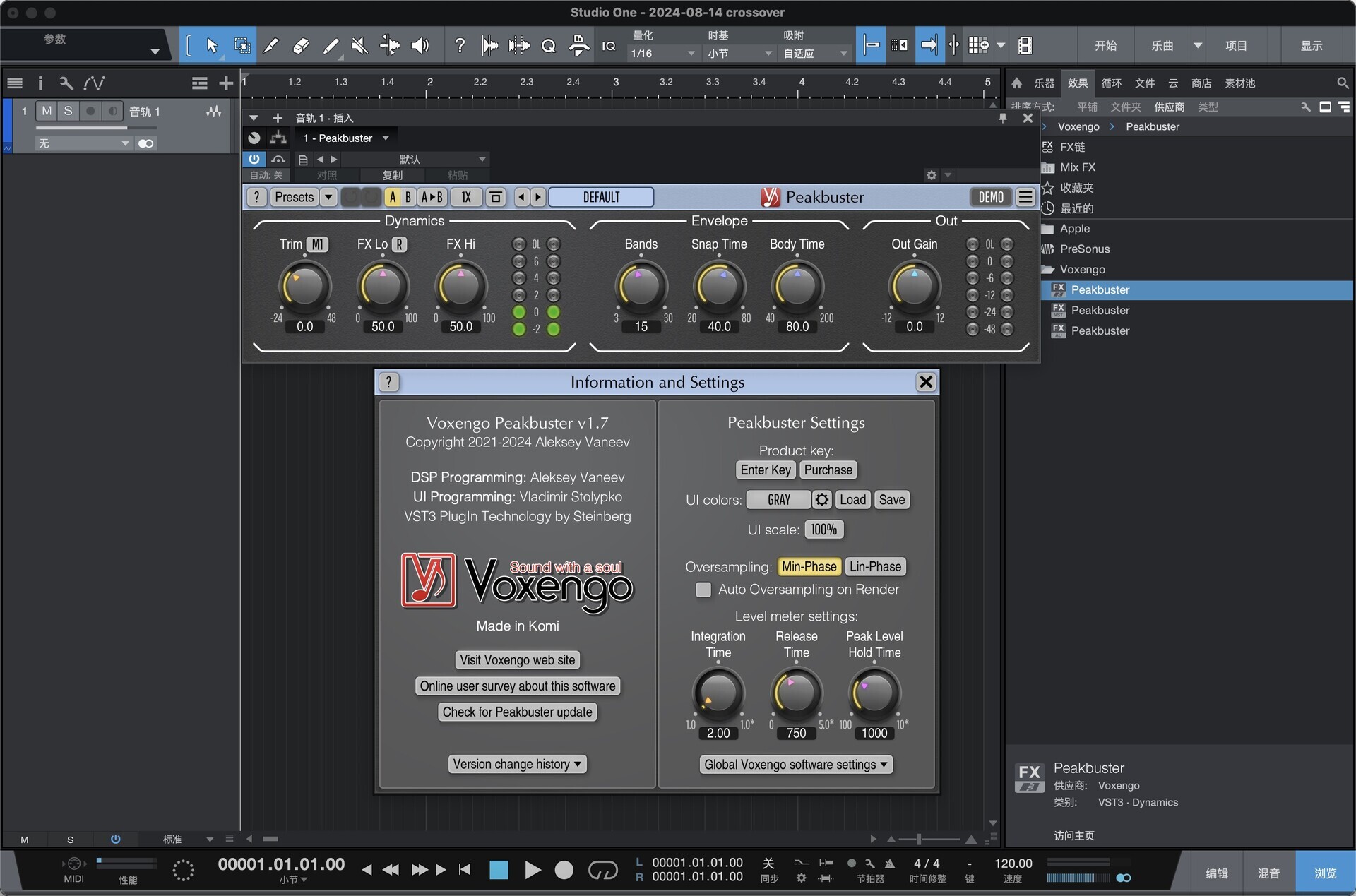Image resolution: width=1356 pixels, height=896 pixels.
Task: Click the Enter Key button
Action: [766, 470]
